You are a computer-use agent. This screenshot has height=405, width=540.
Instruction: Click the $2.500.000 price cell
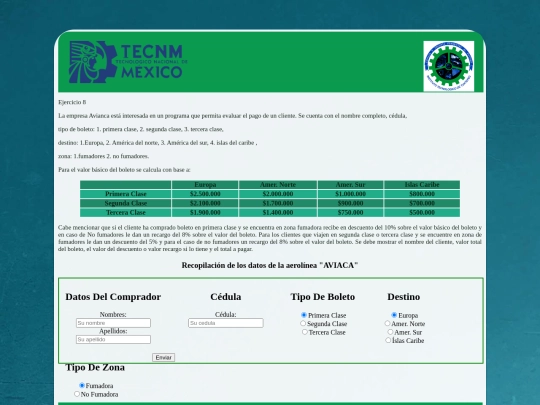click(205, 194)
